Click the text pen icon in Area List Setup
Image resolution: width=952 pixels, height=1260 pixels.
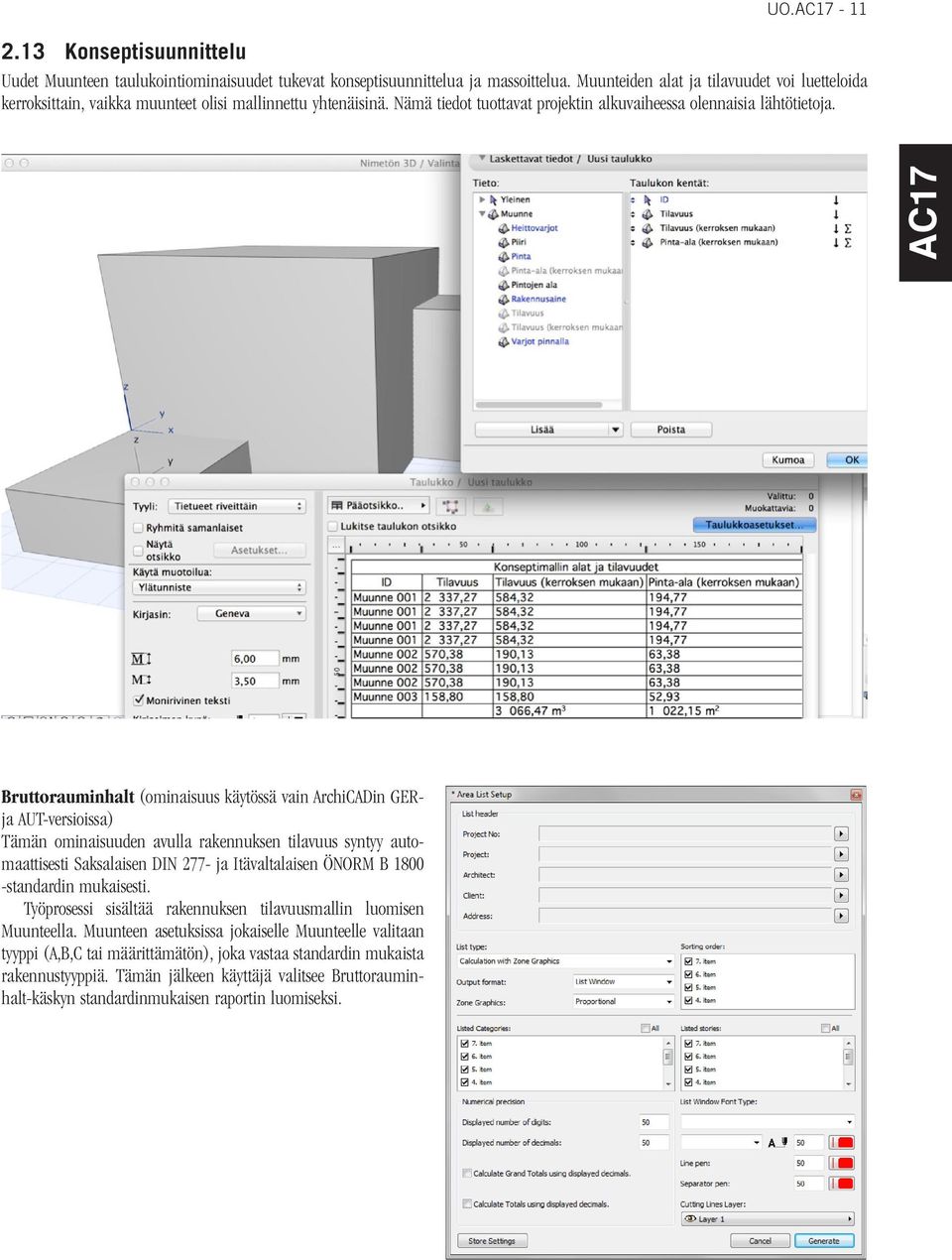[776, 1143]
